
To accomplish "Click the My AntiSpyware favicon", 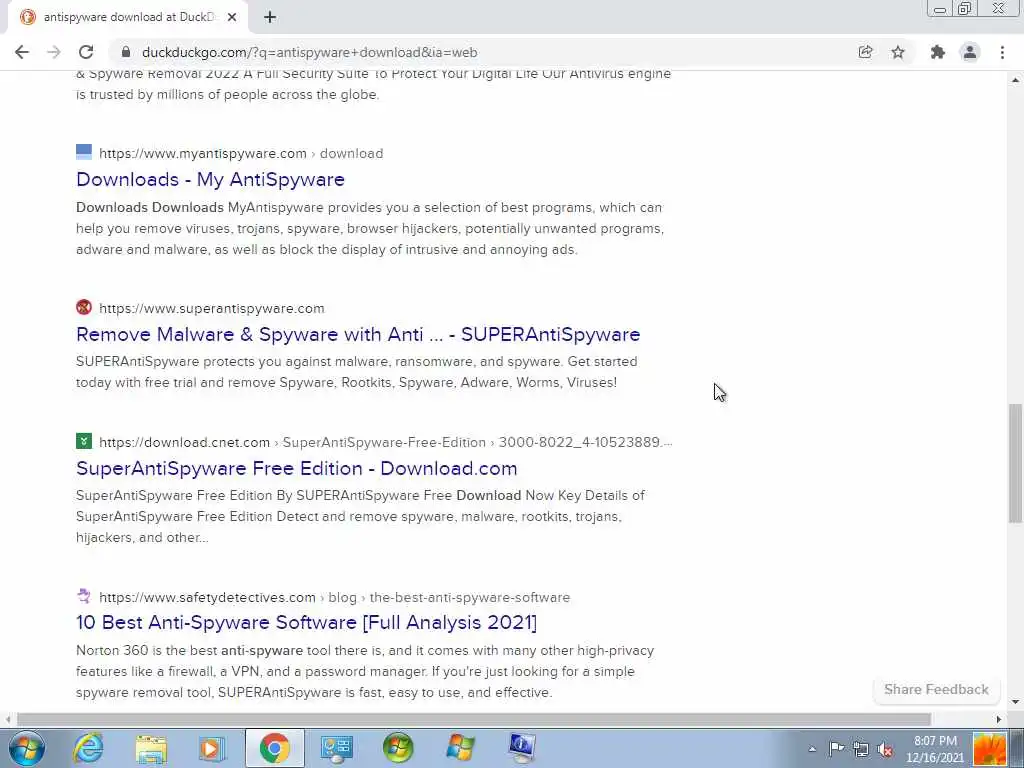I will pyautogui.click(x=84, y=152).
